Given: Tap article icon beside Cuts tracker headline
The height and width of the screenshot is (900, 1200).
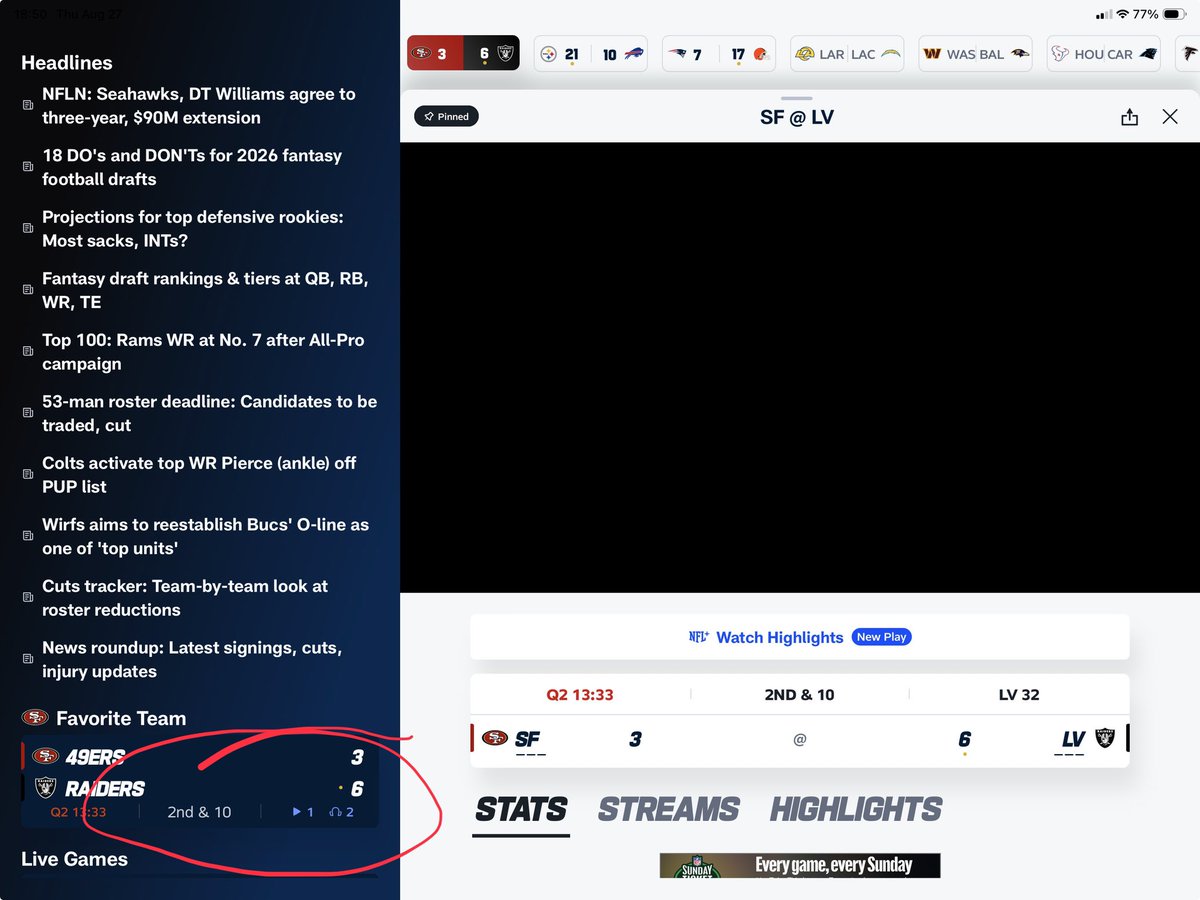Looking at the screenshot, I should pos(28,598).
